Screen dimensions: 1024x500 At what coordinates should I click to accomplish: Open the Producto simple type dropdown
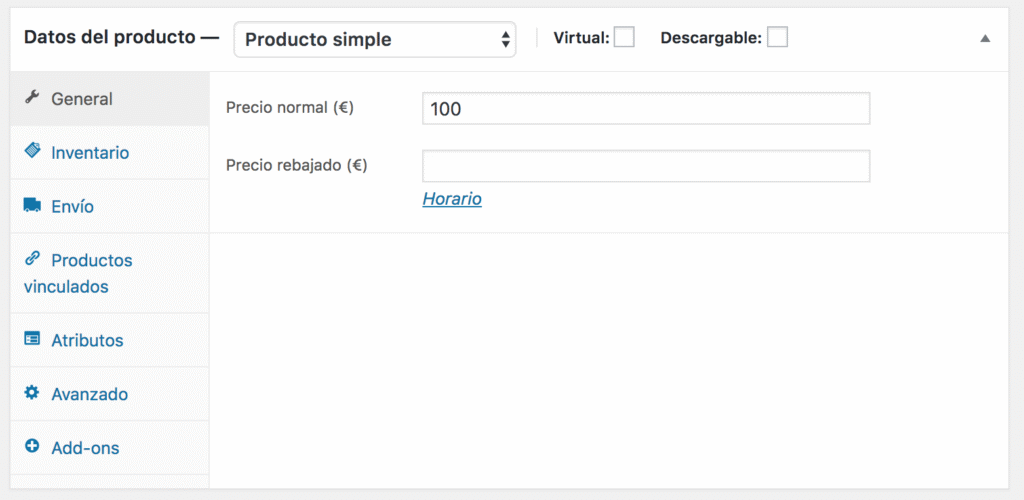coord(375,40)
